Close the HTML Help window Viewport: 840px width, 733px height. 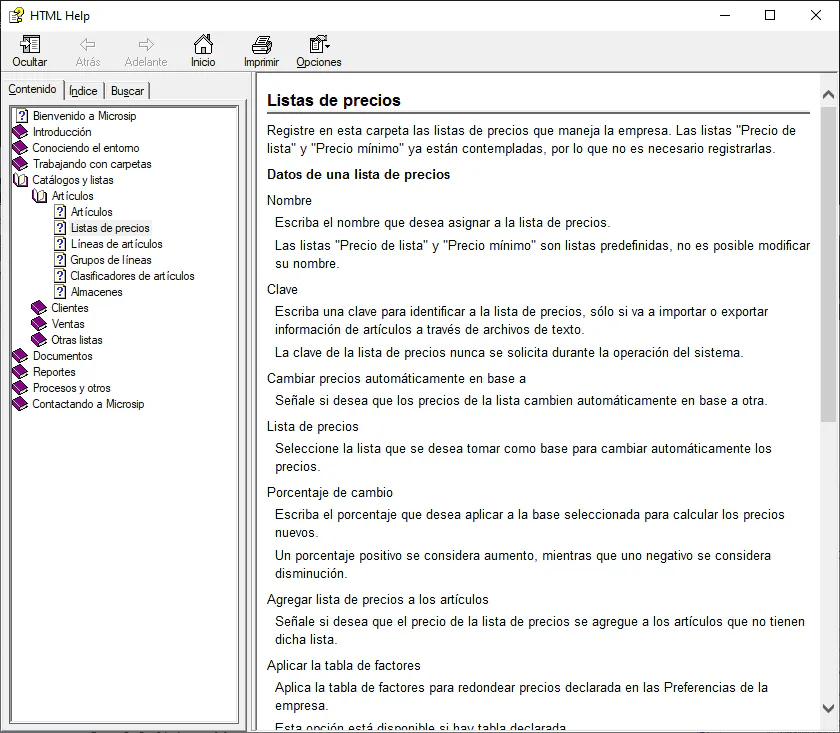(815, 15)
